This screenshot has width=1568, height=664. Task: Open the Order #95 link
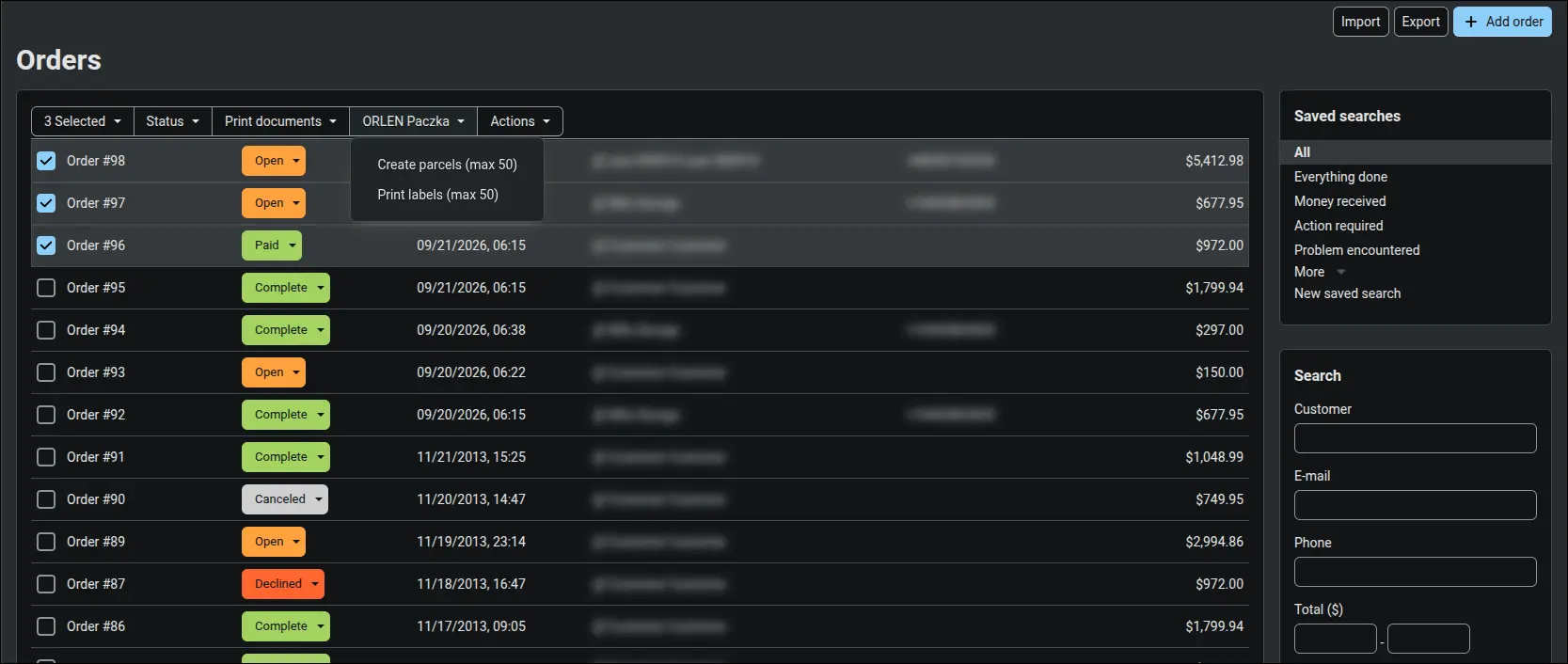point(96,288)
